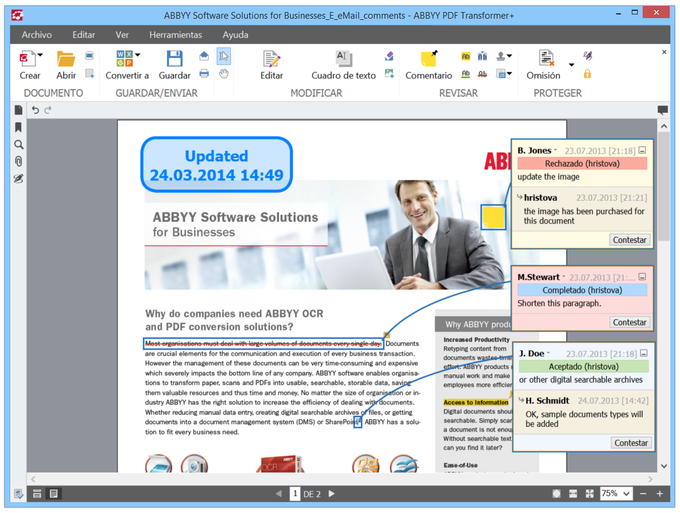This screenshot has height=513, width=680.
Task: Toggle the comments pane speech-bubble icon
Action: pyautogui.click(x=662, y=110)
